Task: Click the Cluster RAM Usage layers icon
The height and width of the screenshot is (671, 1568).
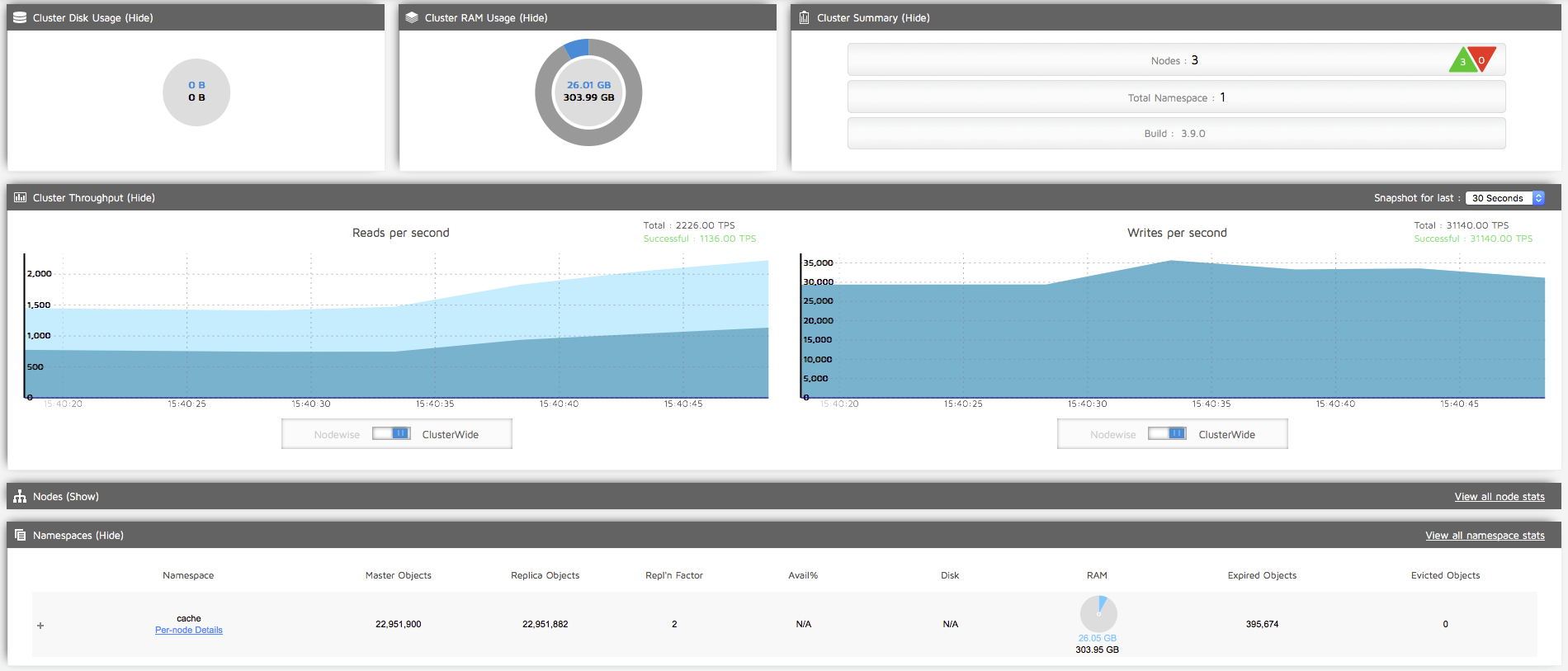Action: (412, 17)
